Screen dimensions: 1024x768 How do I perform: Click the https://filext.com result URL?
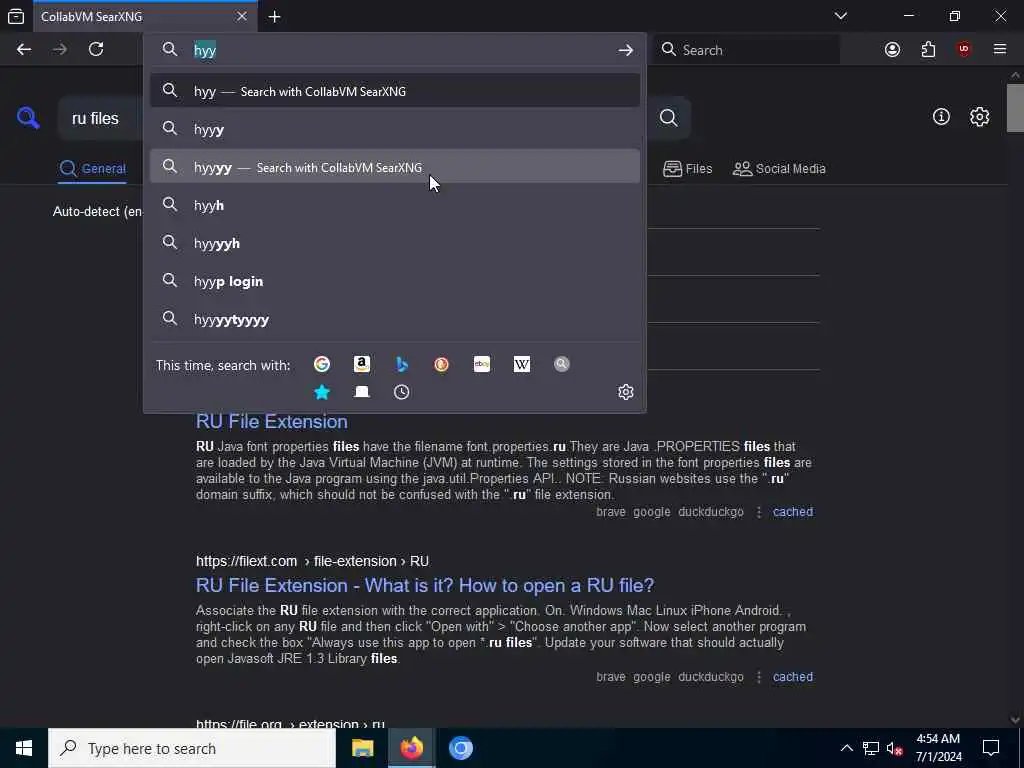click(x=312, y=561)
